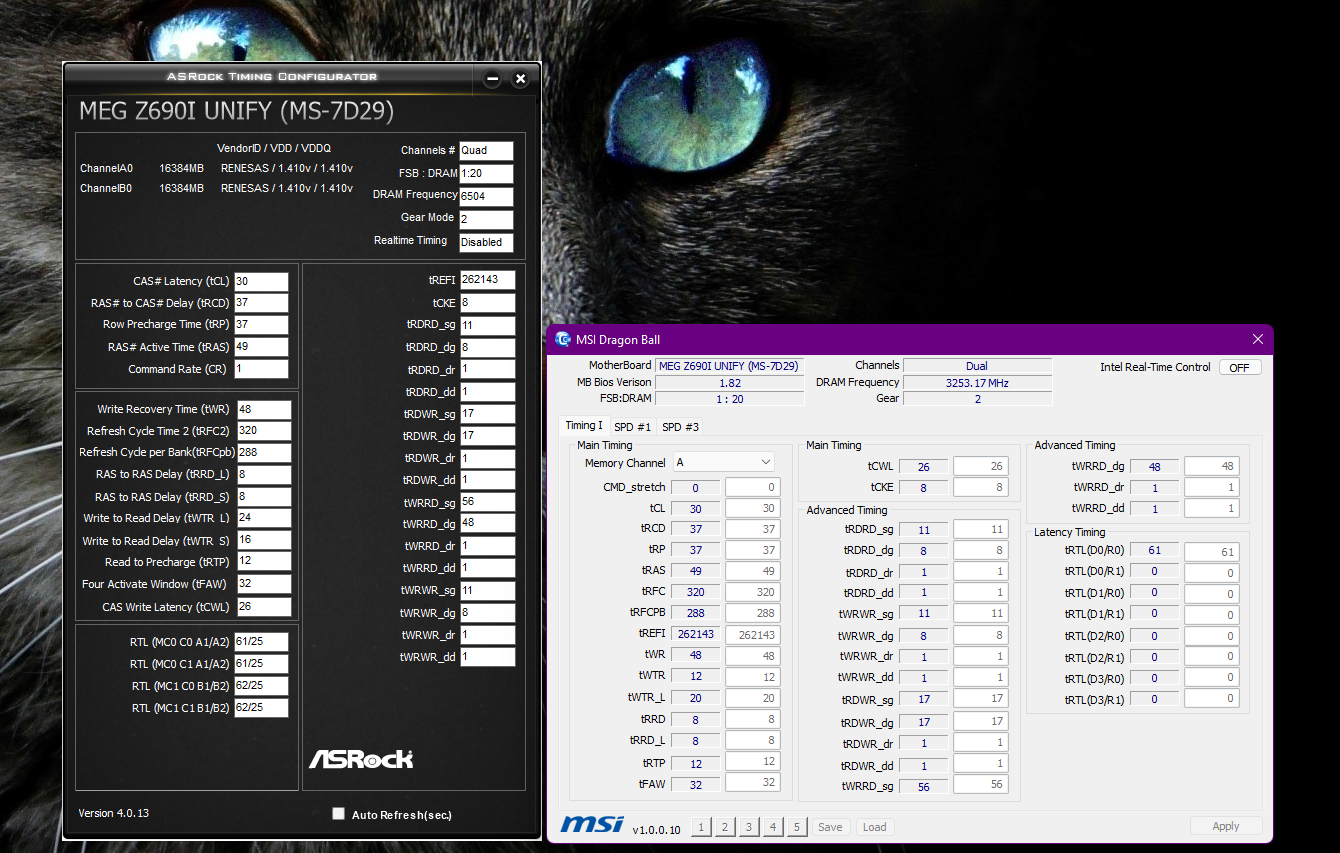Minimize the ASRock Timing Configurator window
The image size is (1340, 853).
pos(491,79)
